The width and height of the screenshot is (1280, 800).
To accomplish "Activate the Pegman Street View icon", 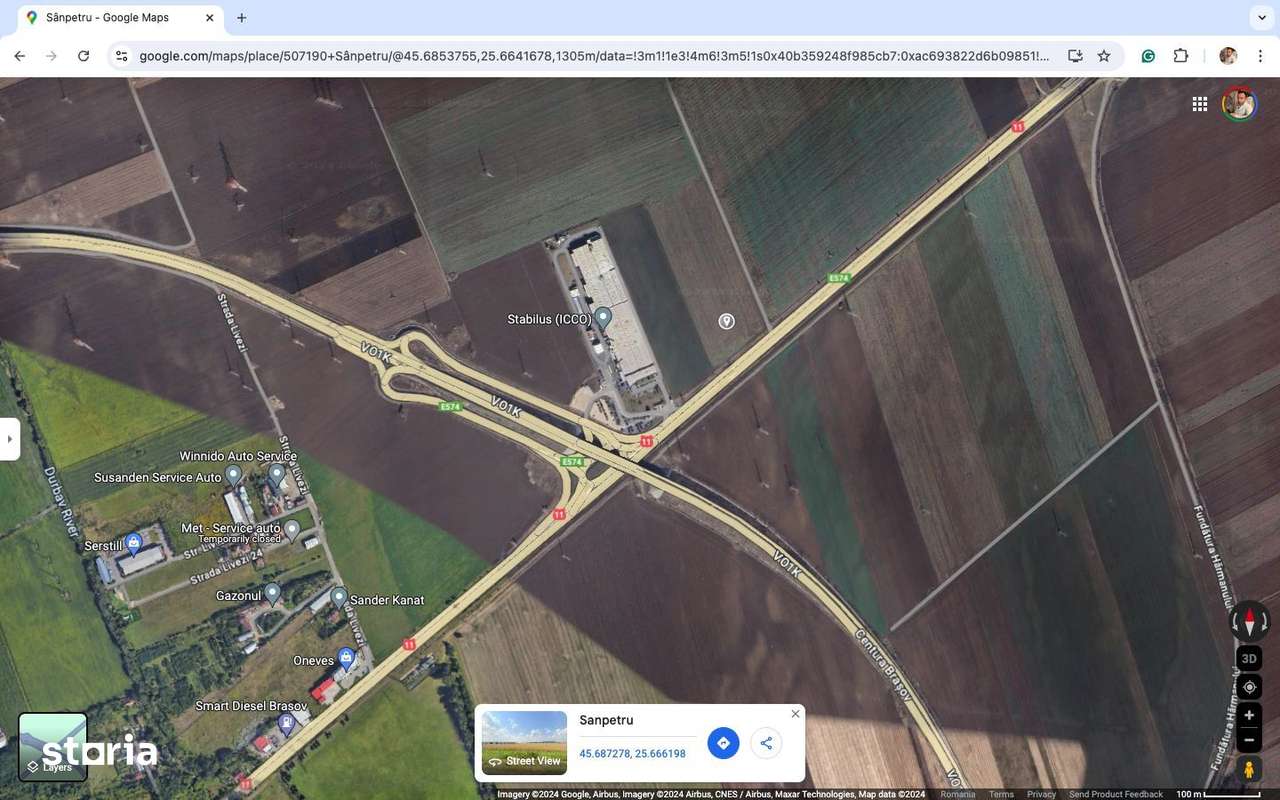I will point(1248,769).
